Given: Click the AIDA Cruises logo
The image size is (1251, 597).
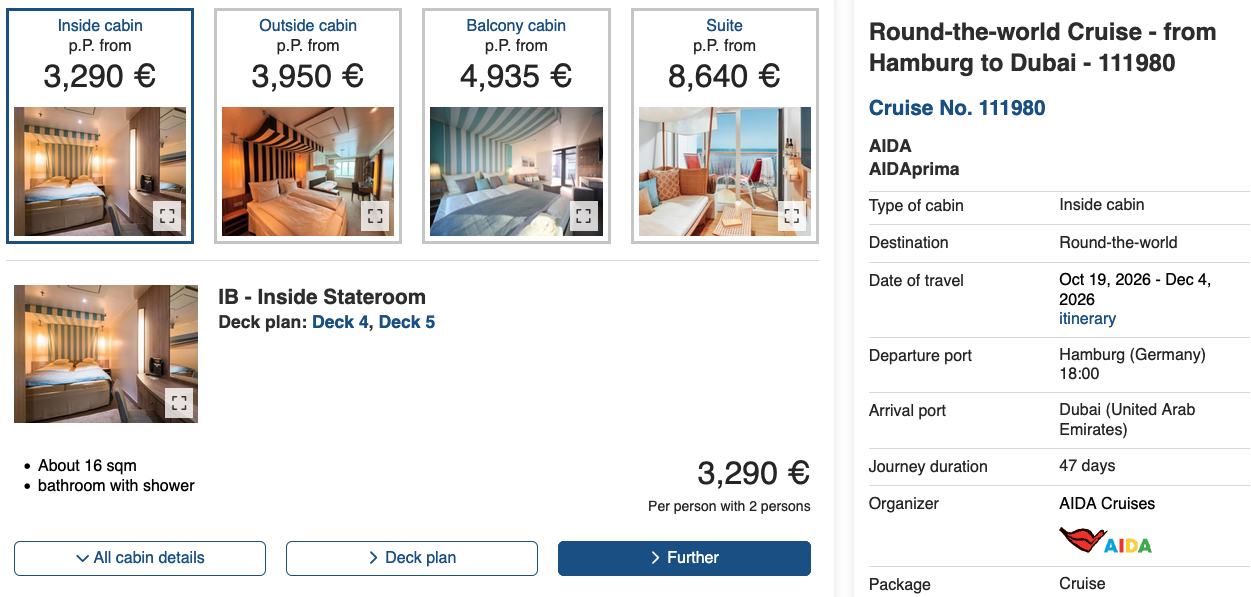Looking at the screenshot, I should point(1105,542).
